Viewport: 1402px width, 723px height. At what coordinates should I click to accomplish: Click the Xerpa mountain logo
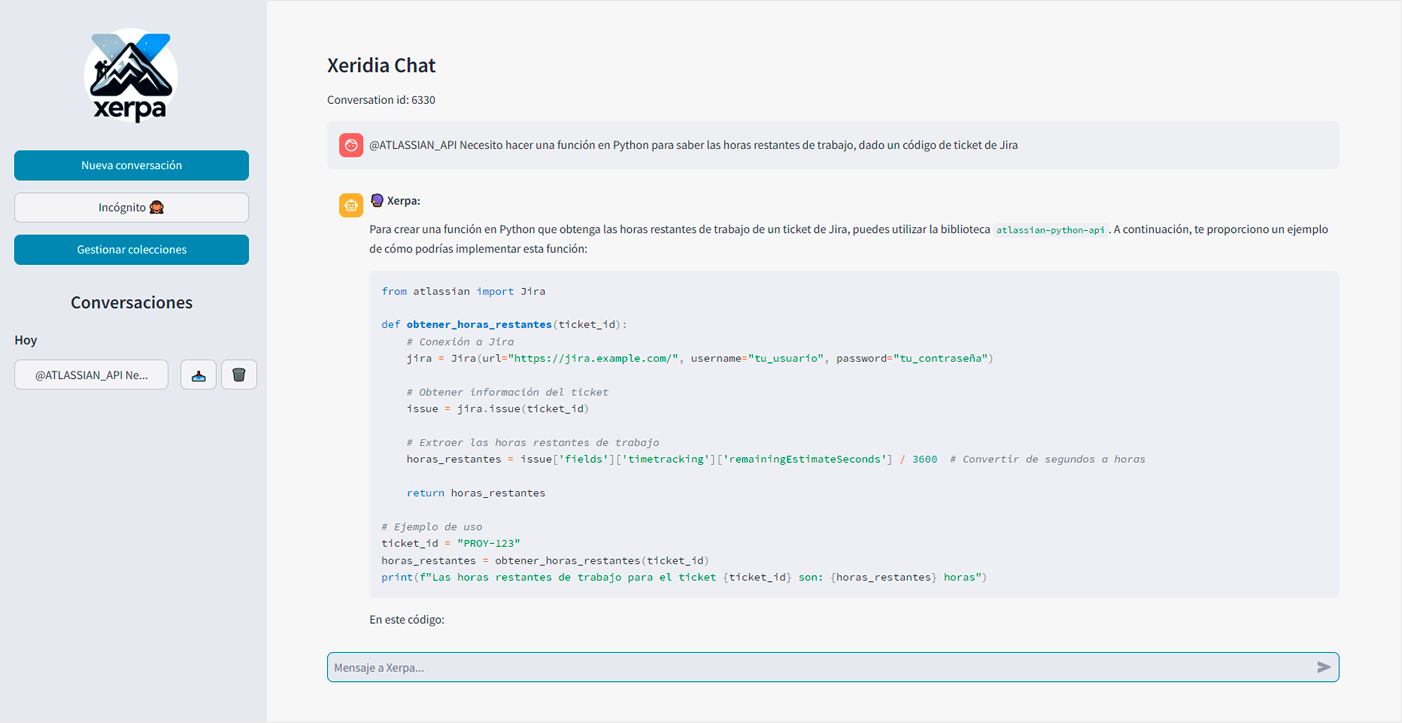point(131,78)
